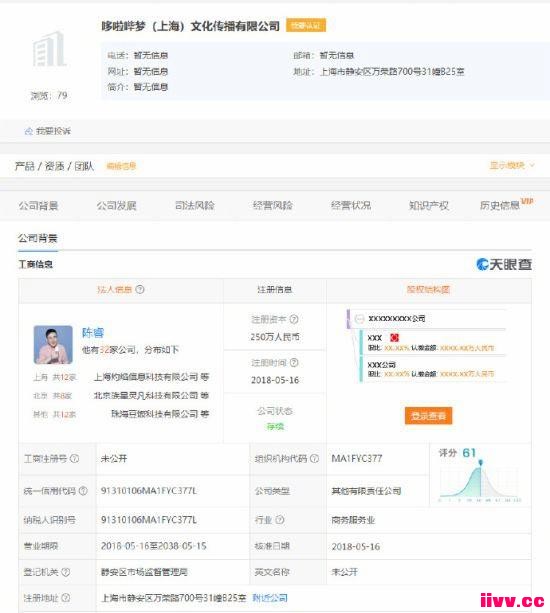Click registered capital value 250万人民币
The width and height of the screenshot is (550, 613).
[x=275, y=337]
